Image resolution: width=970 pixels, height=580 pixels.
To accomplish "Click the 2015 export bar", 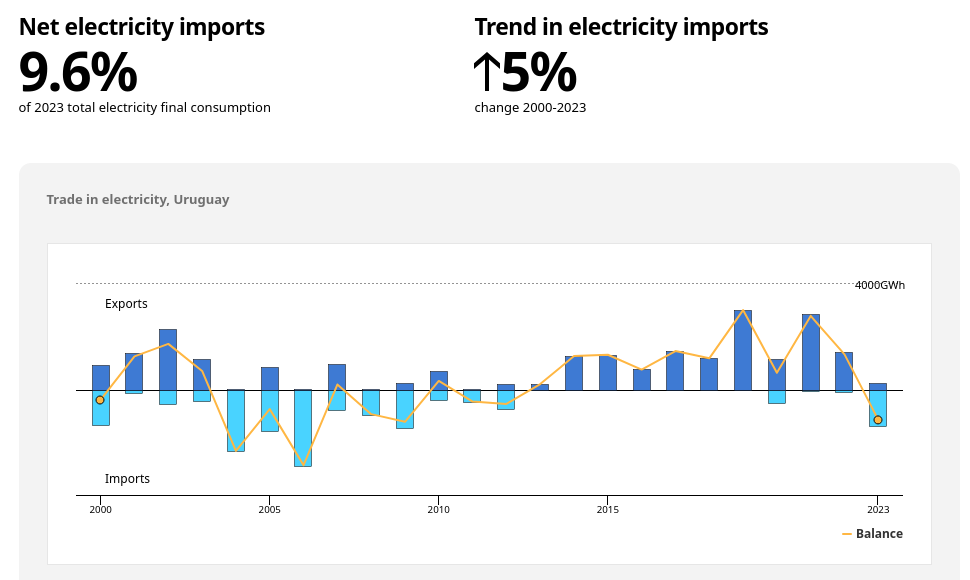I will tap(607, 372).
